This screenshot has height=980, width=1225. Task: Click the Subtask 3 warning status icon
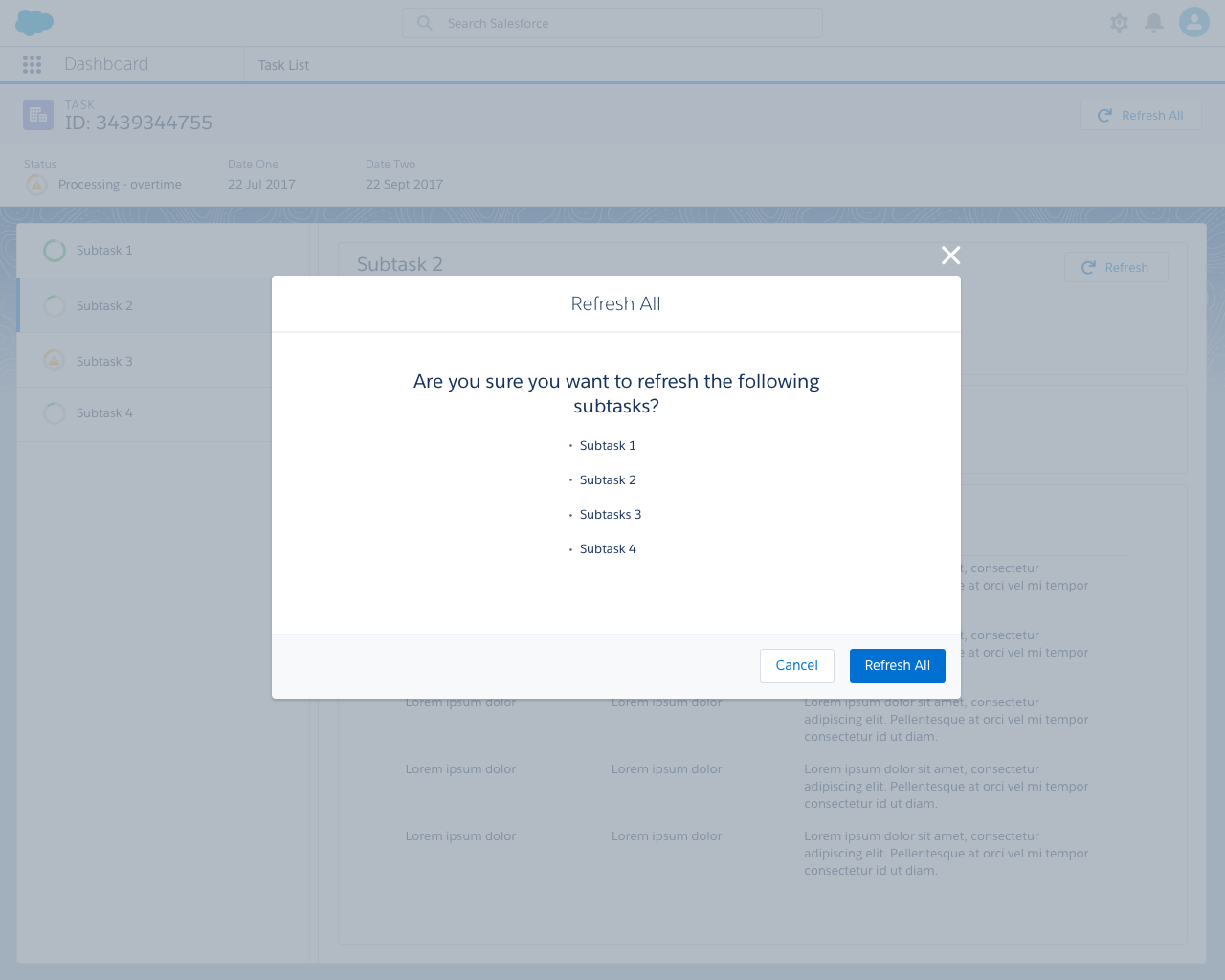[x=55, y=361]
